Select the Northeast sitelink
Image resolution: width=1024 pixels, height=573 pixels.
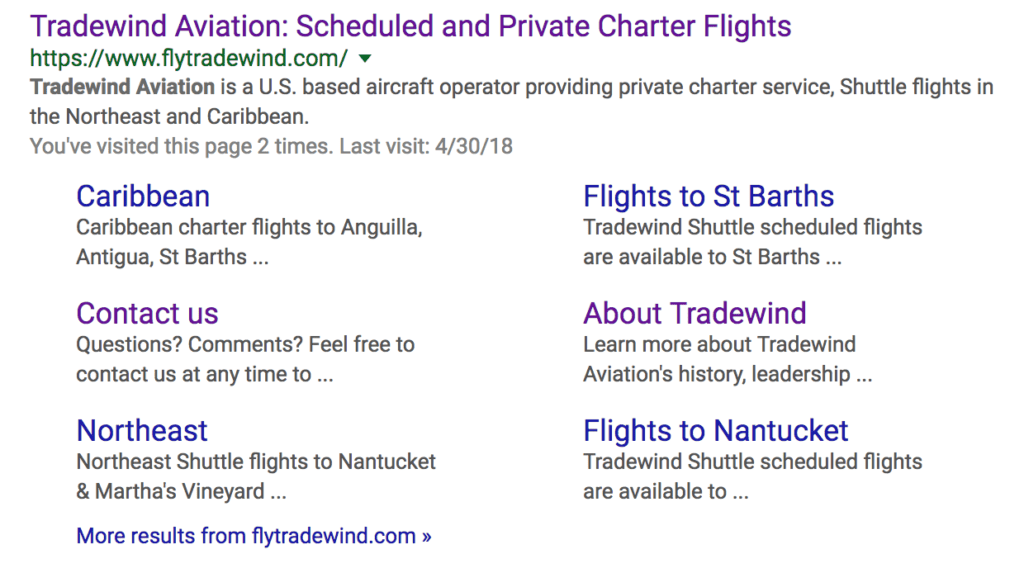pos(142,430)
